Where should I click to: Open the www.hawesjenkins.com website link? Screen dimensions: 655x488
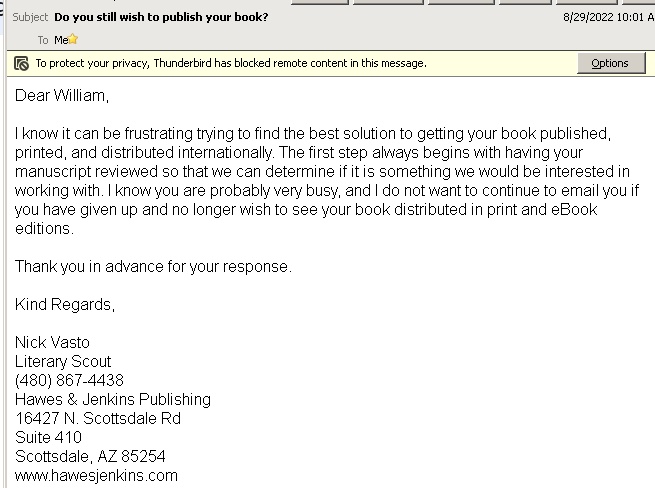tap(96, 475)
